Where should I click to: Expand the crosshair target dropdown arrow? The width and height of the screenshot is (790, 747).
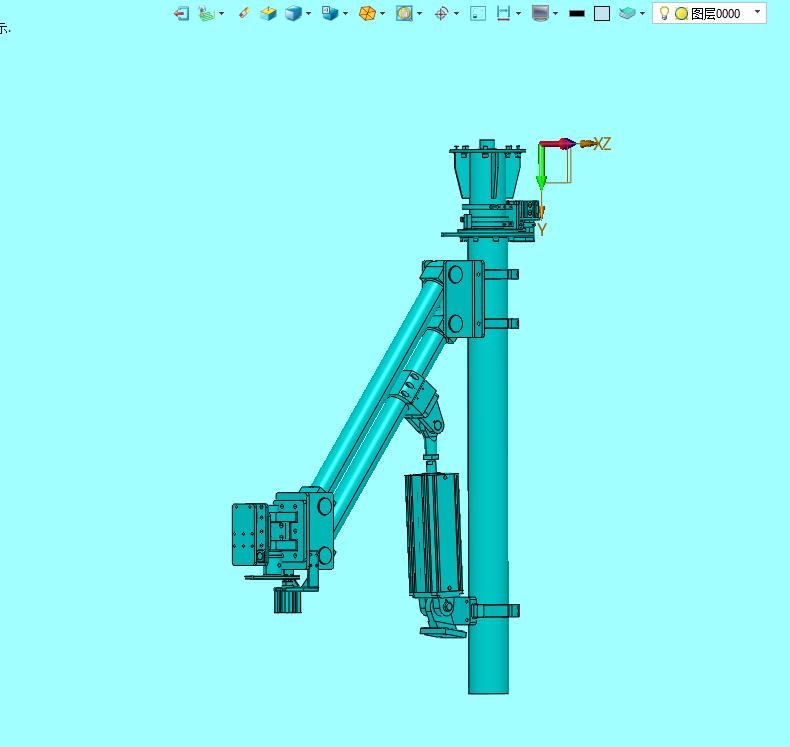pyautogui.click(x=456, y=14)
